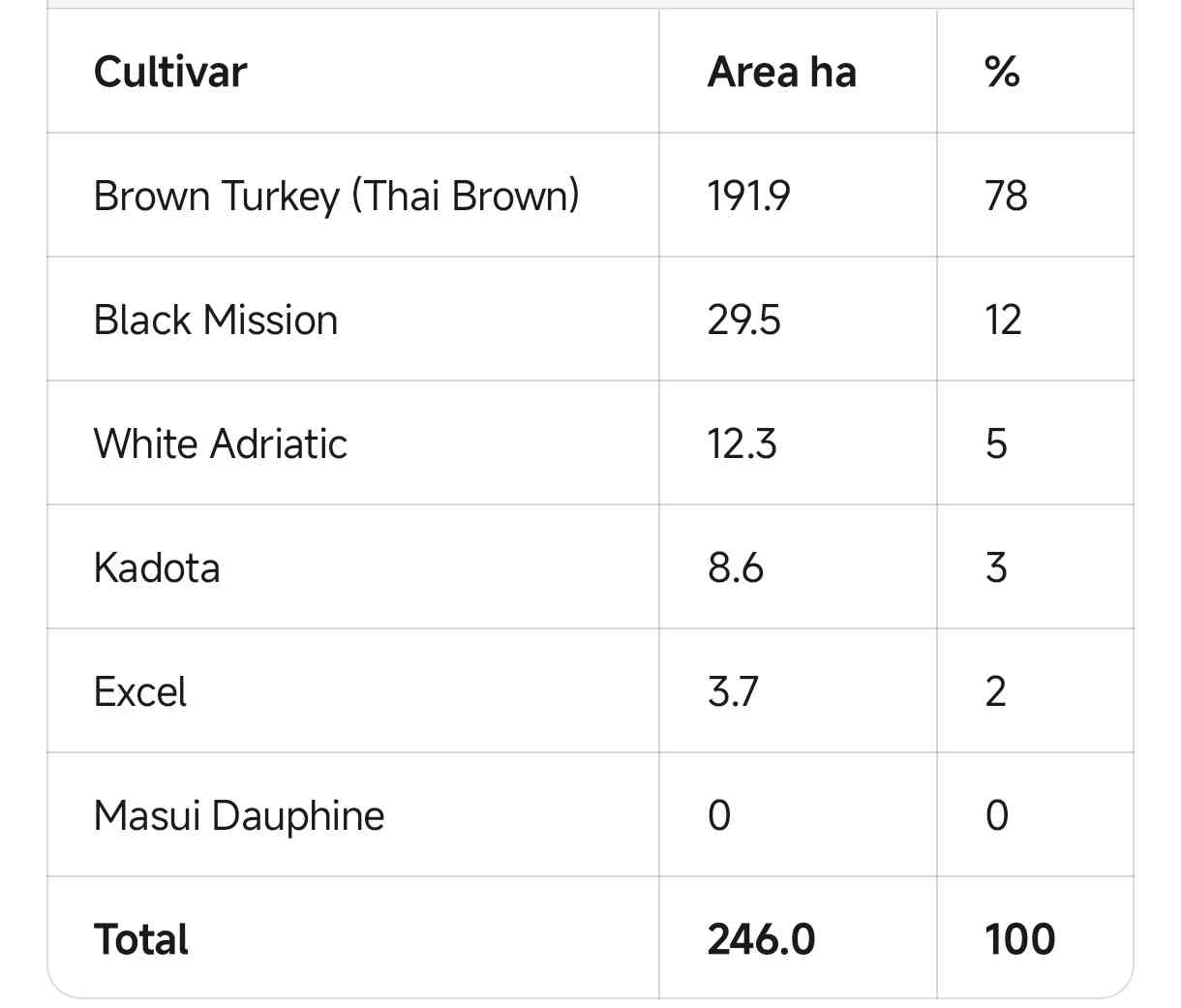
Task: Select the 246.0 total area cell
Action: pos(761,939)
